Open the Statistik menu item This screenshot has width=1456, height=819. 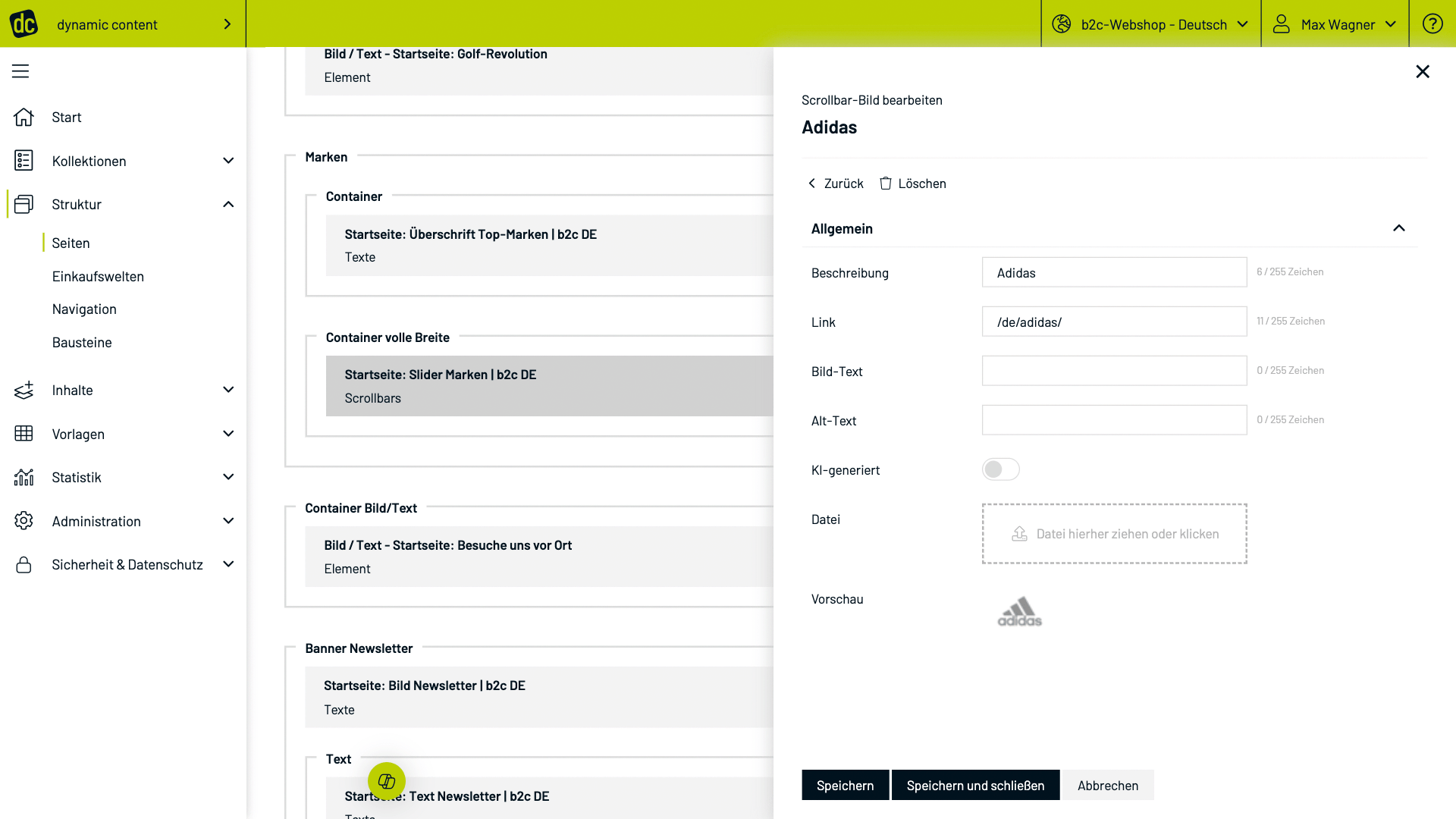tap(77, 478)
